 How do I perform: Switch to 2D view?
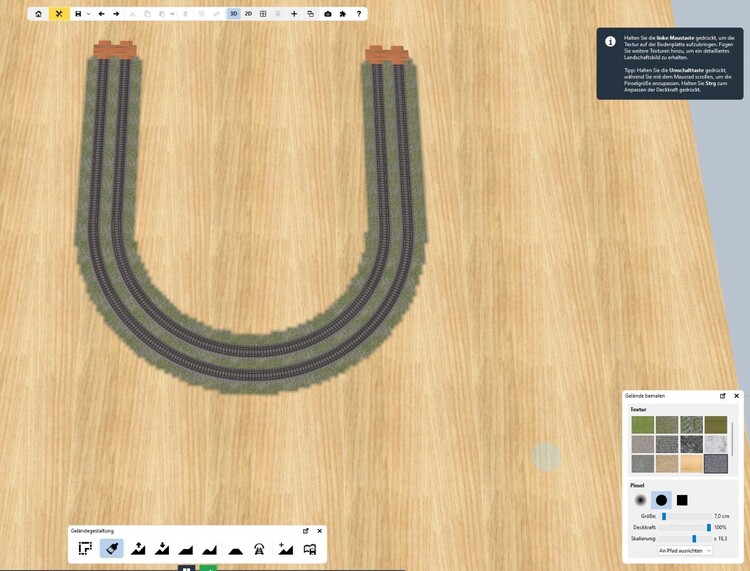pyautogui.click(x=248, y=14)
